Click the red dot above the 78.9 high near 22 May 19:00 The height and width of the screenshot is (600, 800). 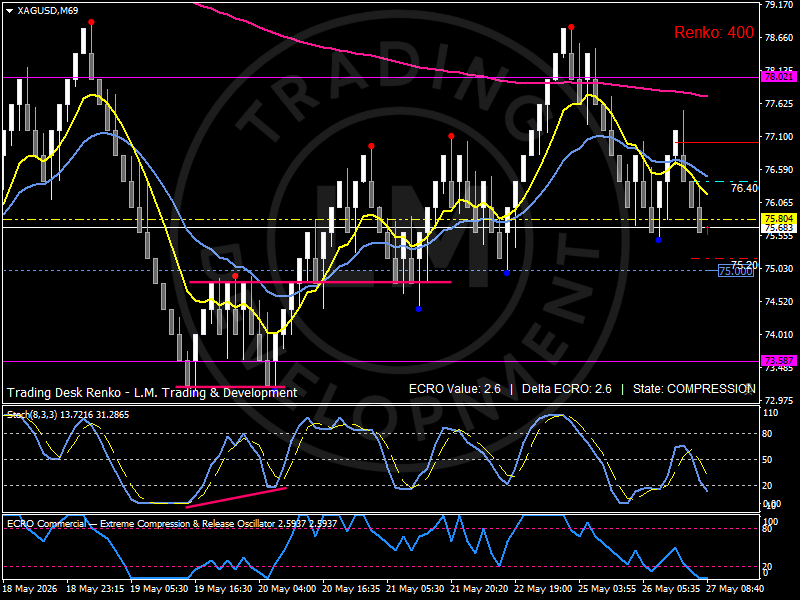(x=571, y=27)
